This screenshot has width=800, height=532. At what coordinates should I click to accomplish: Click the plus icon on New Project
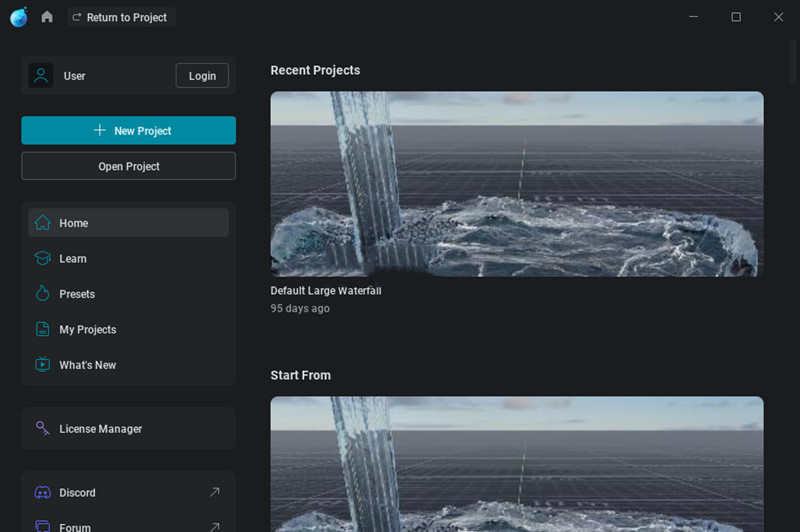[100, 130]
